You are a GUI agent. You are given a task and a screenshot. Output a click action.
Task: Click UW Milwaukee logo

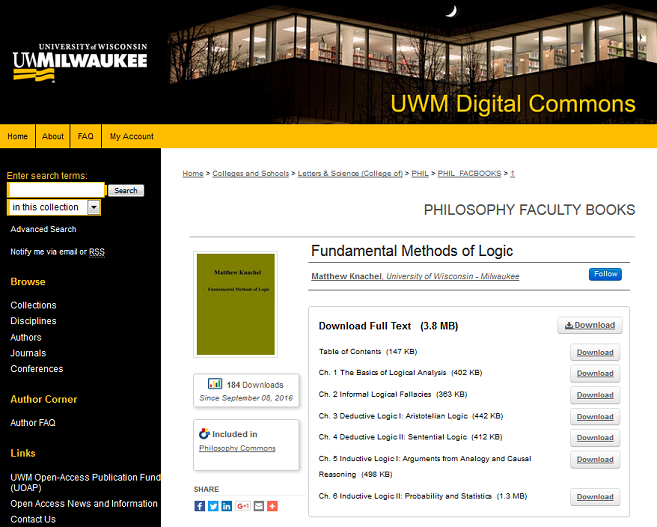tap(80, 62)
